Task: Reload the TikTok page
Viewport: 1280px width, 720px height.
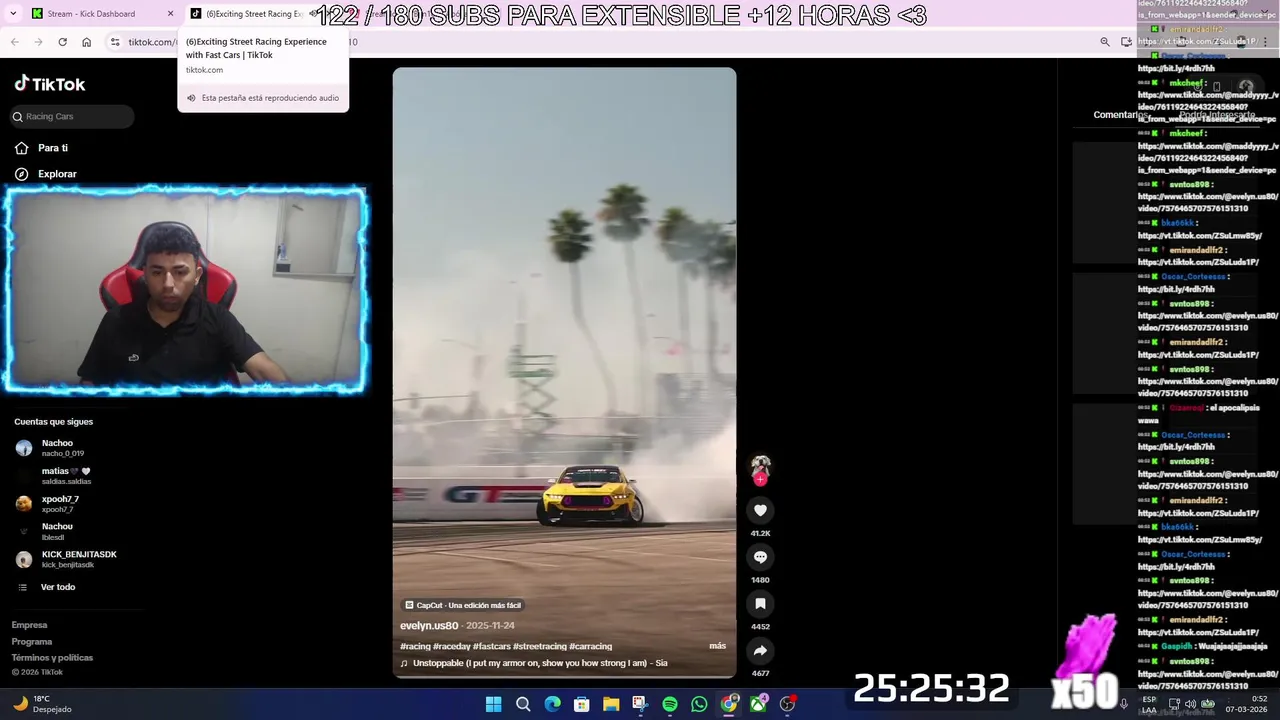Action: tap(62, 42)
